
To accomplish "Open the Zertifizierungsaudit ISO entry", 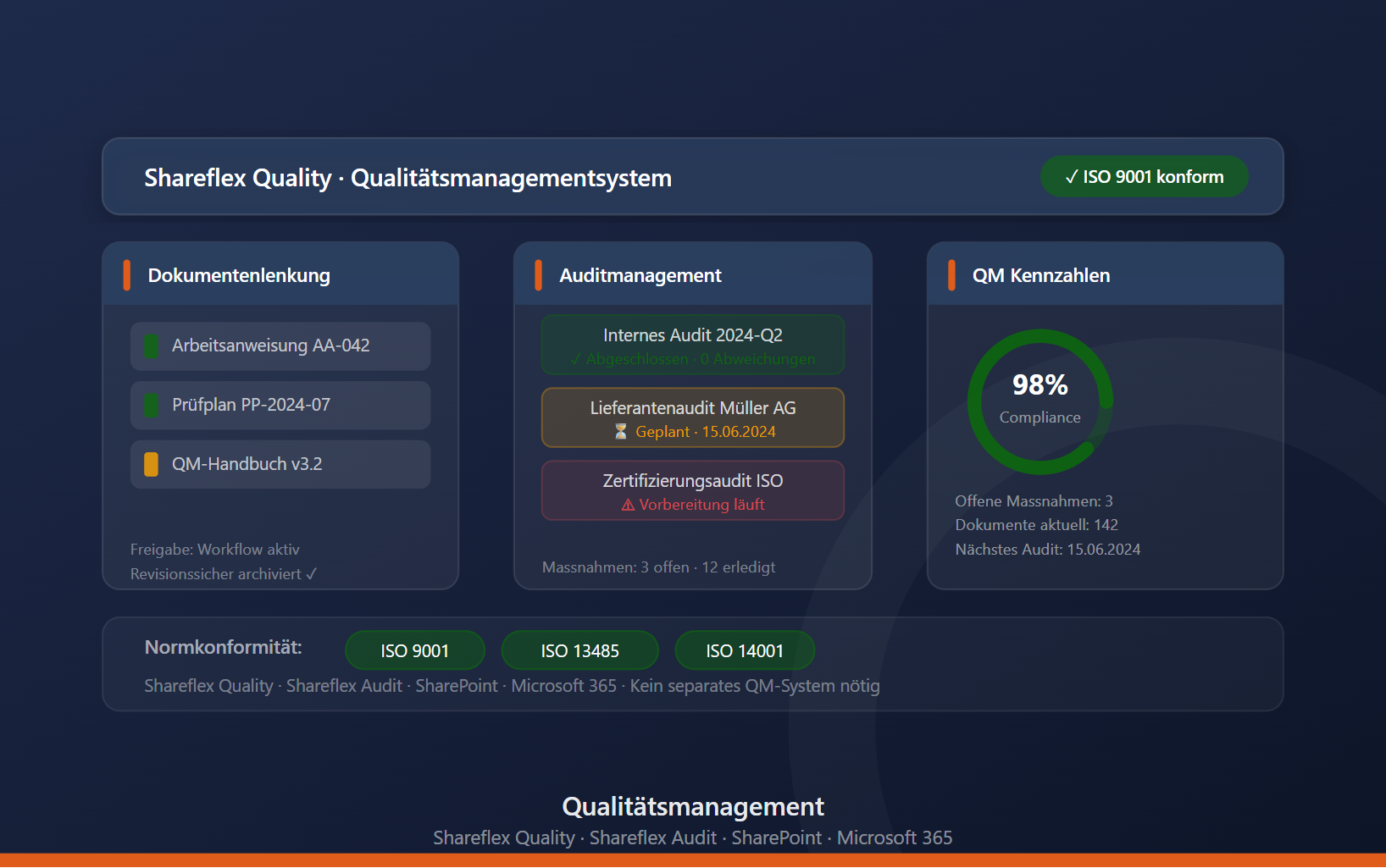I will coord(693,491).
